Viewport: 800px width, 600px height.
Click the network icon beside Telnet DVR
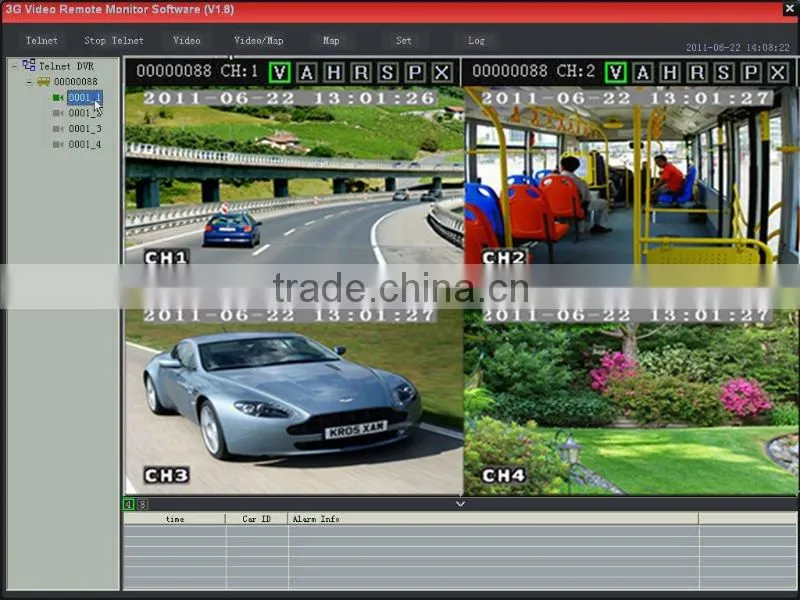pyautogui.click(x=29, y=65)
